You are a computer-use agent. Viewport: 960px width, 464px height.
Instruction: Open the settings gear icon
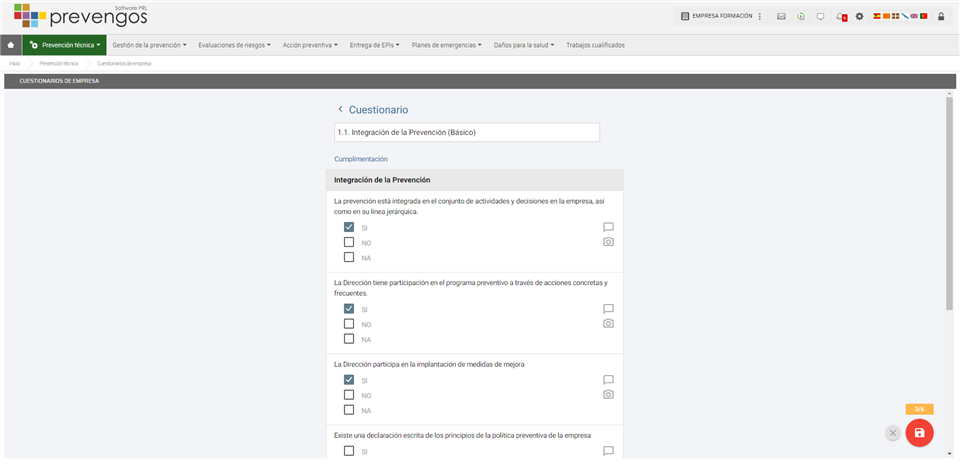click(x=859, y=17)
